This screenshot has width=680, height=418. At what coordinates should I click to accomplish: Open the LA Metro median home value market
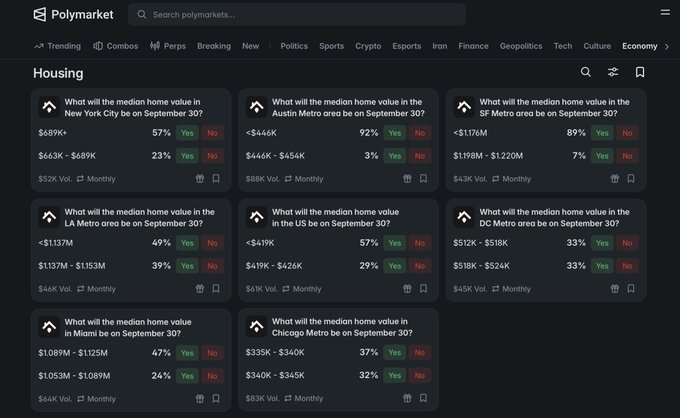pyautogui.click(x=140, y=218)
